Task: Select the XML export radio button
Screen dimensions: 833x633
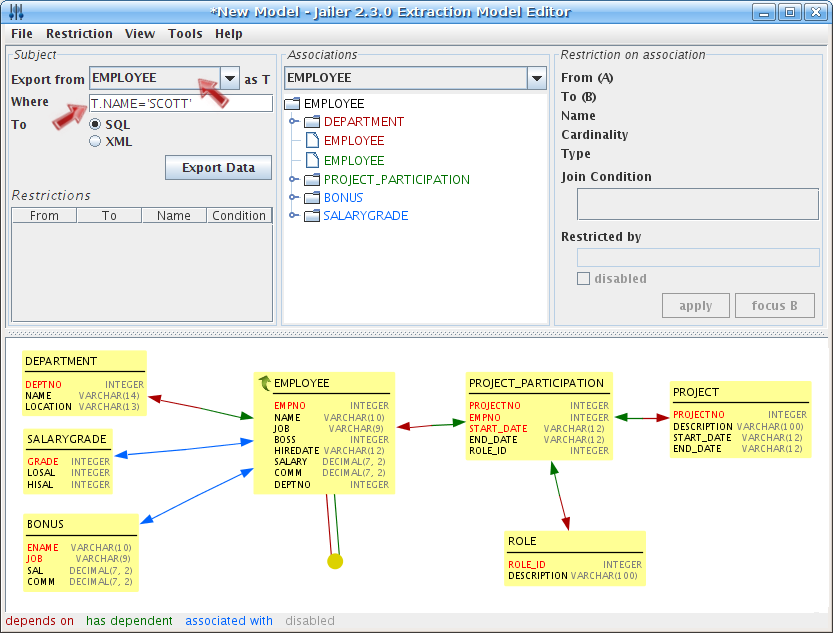Action: (x=96, y=142)
